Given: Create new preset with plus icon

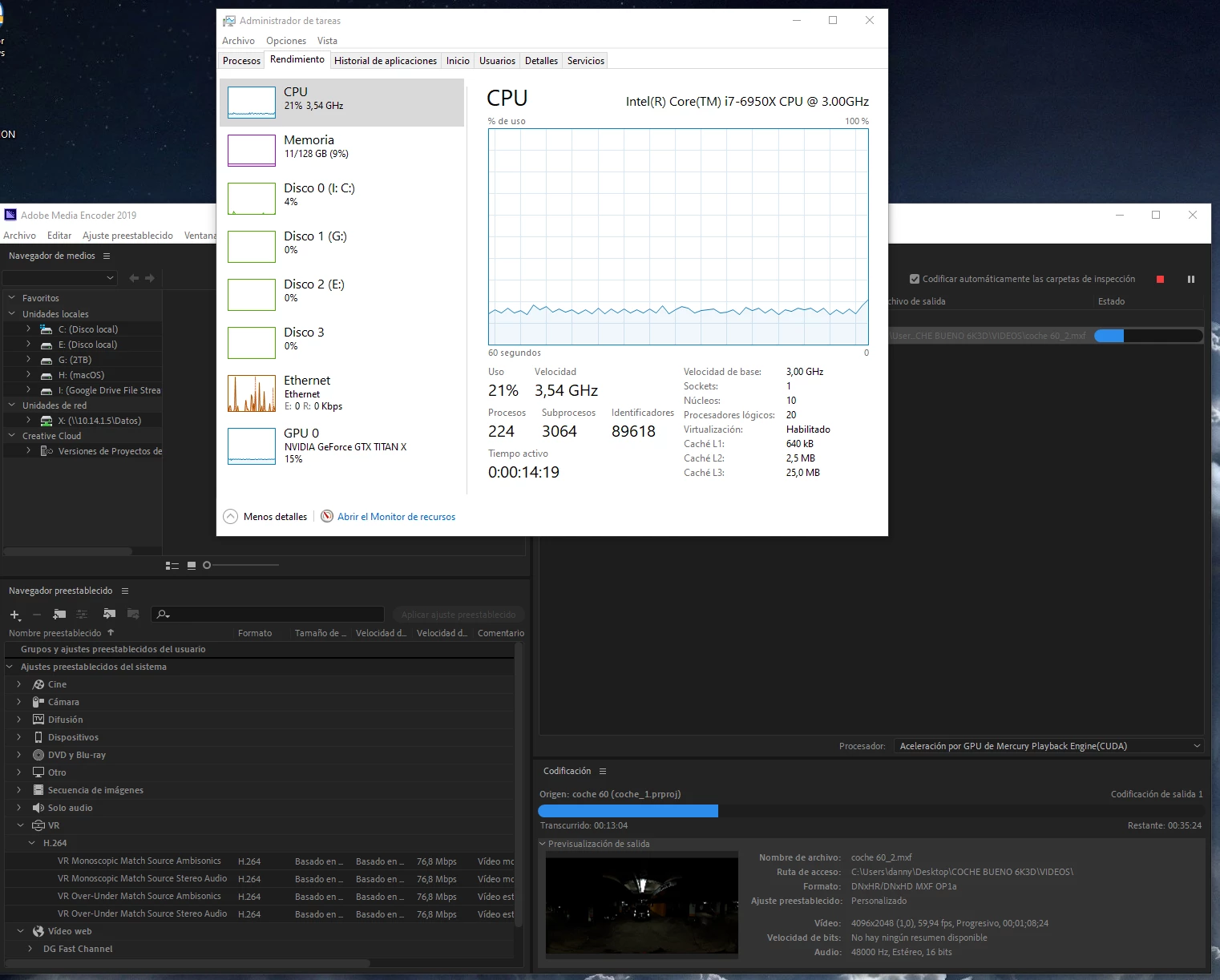Looking at the screenshot, I should (x=14, y=615).
